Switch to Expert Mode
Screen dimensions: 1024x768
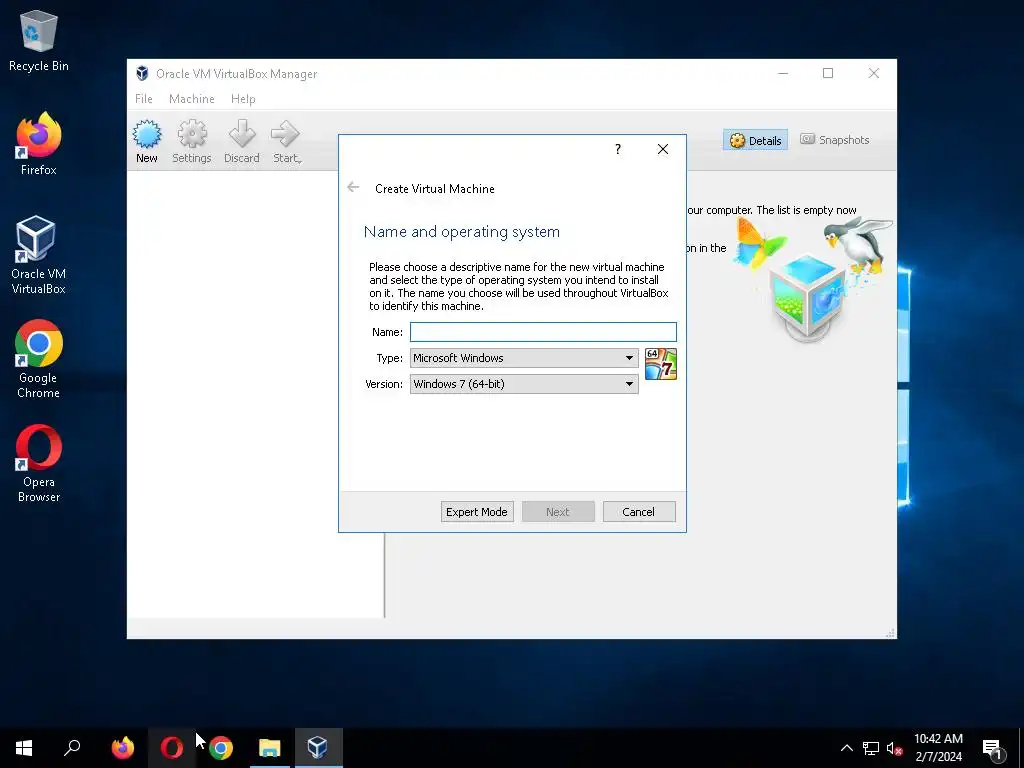point(477,512)
